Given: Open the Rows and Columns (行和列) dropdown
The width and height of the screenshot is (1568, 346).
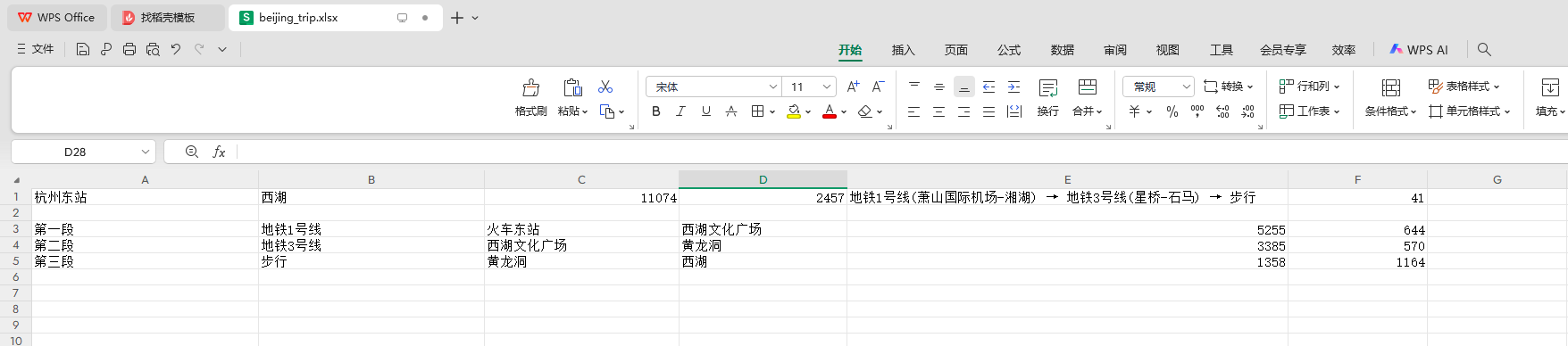Looking at the screenshot, I should 1310,86.
